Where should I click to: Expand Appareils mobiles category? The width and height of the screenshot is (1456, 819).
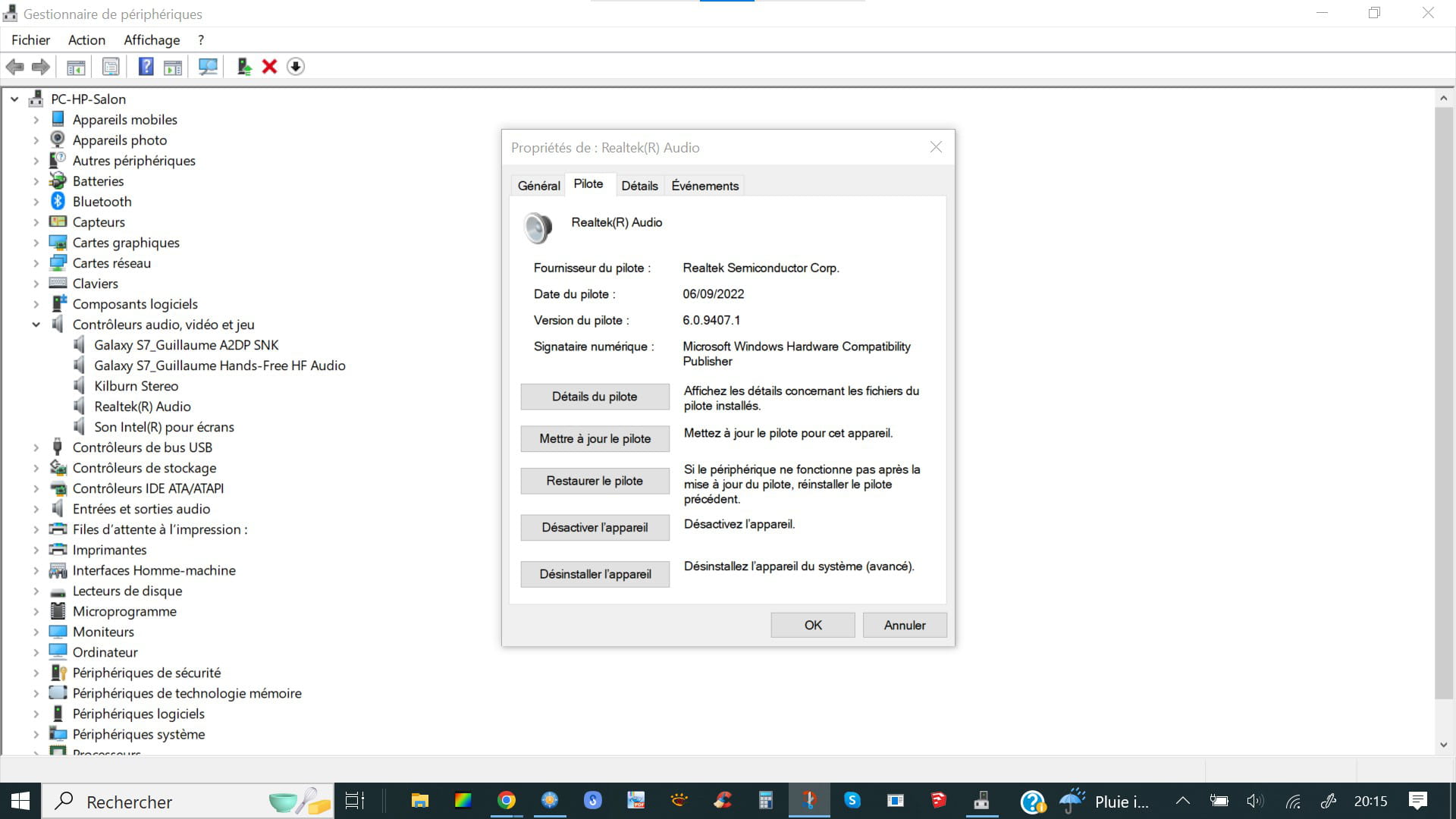(x=36, y=120)
